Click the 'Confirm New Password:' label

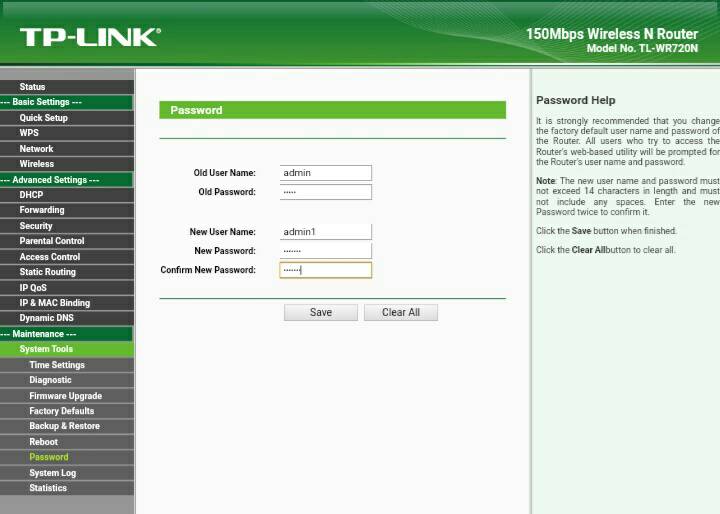pyautogui.click(x=208, y=270)
